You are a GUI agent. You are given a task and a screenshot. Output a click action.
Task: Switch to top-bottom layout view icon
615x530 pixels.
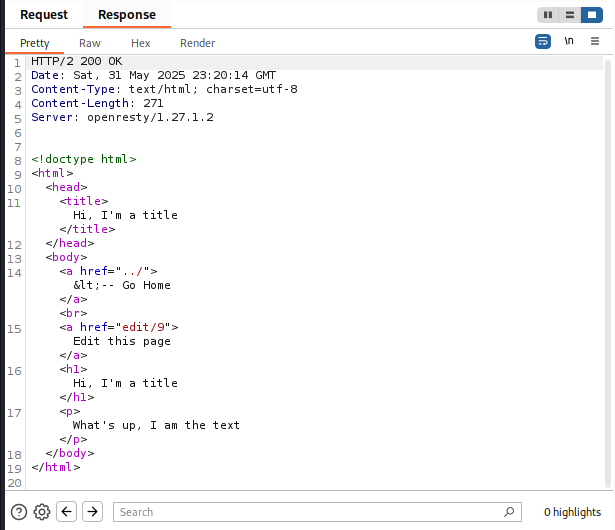(570, 15)
